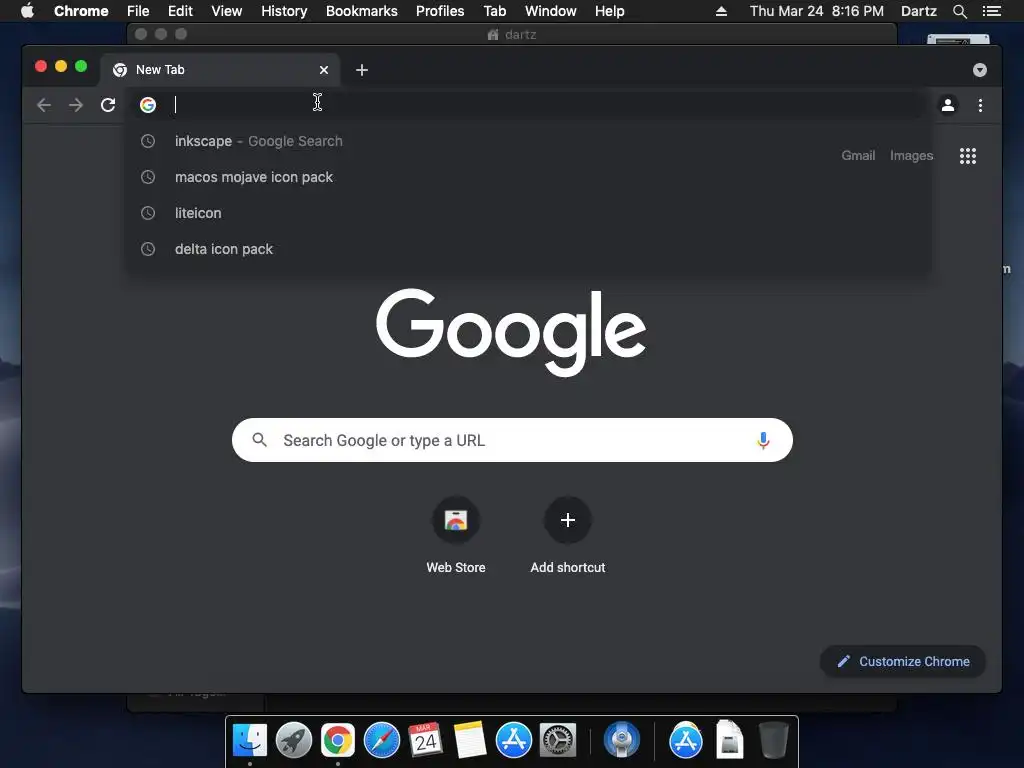Select the New Tab tab

coord(219,70)
